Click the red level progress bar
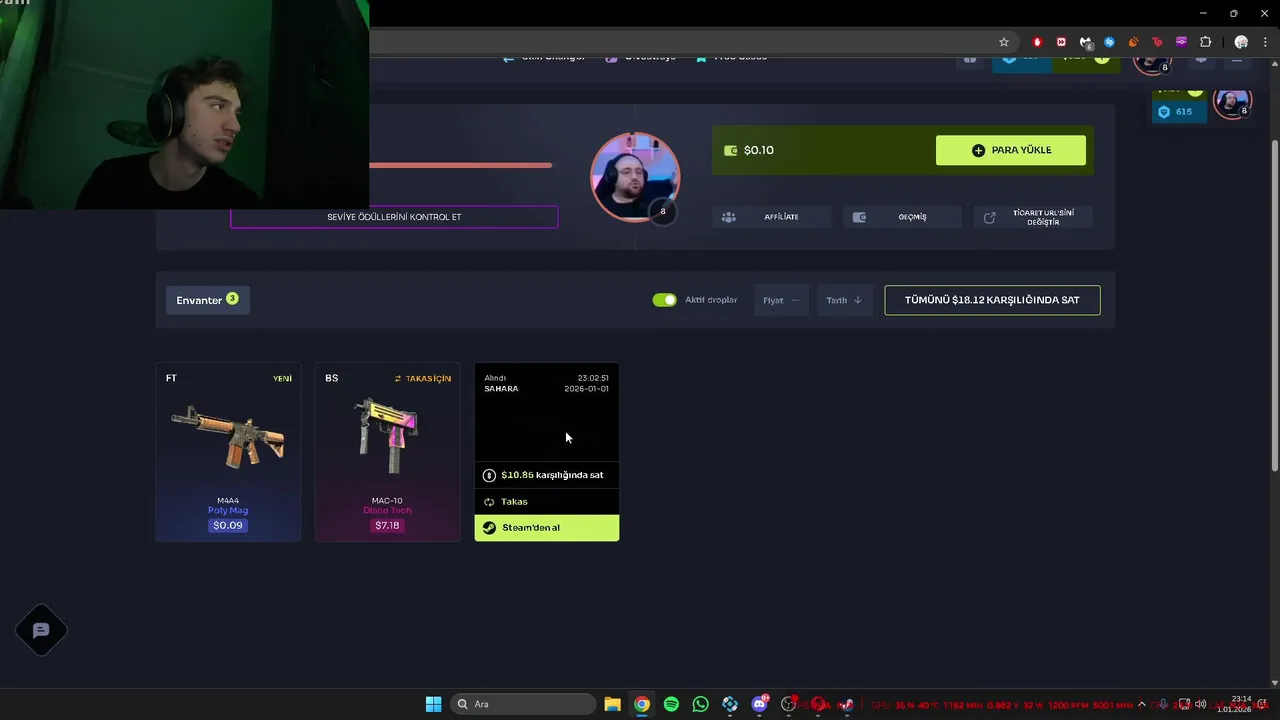Screen dimensions: 1280x720 tap(460, 165)
